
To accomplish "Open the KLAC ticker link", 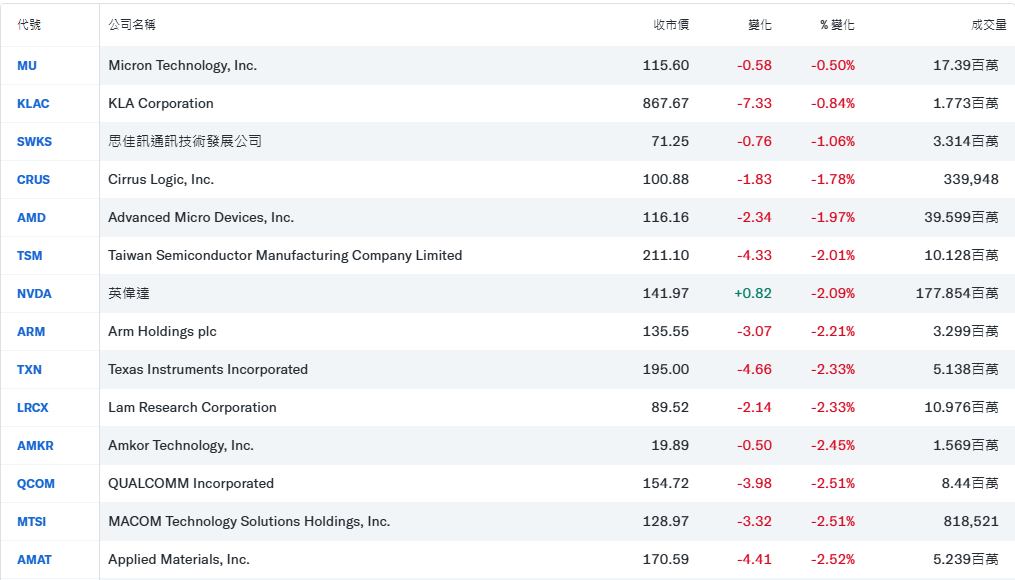I will click(33, 104).
